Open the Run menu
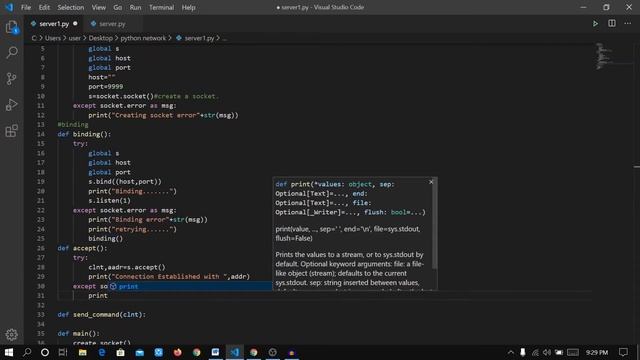 point(135,7)
